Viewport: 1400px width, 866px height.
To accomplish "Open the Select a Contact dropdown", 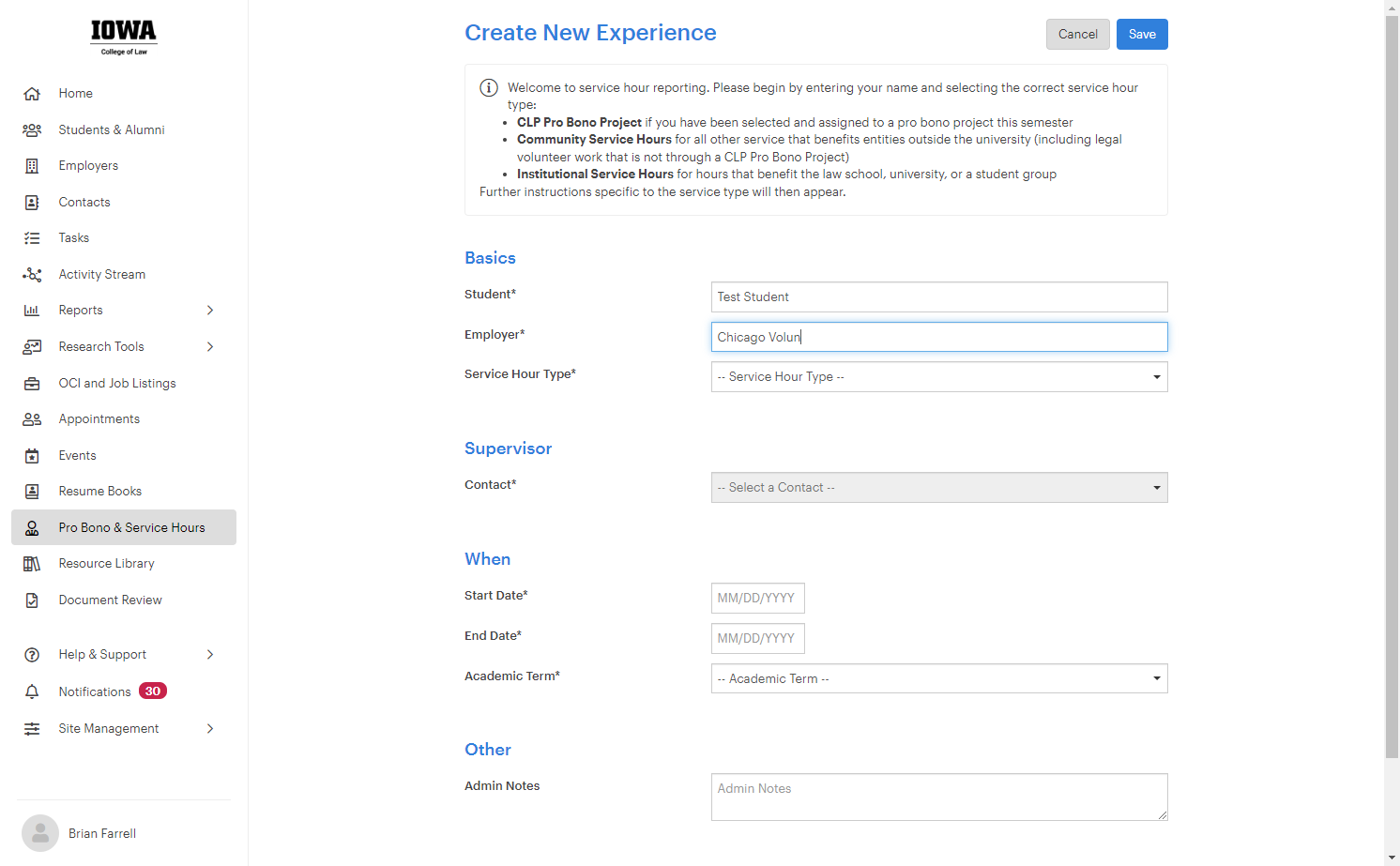I will [939, 488].
